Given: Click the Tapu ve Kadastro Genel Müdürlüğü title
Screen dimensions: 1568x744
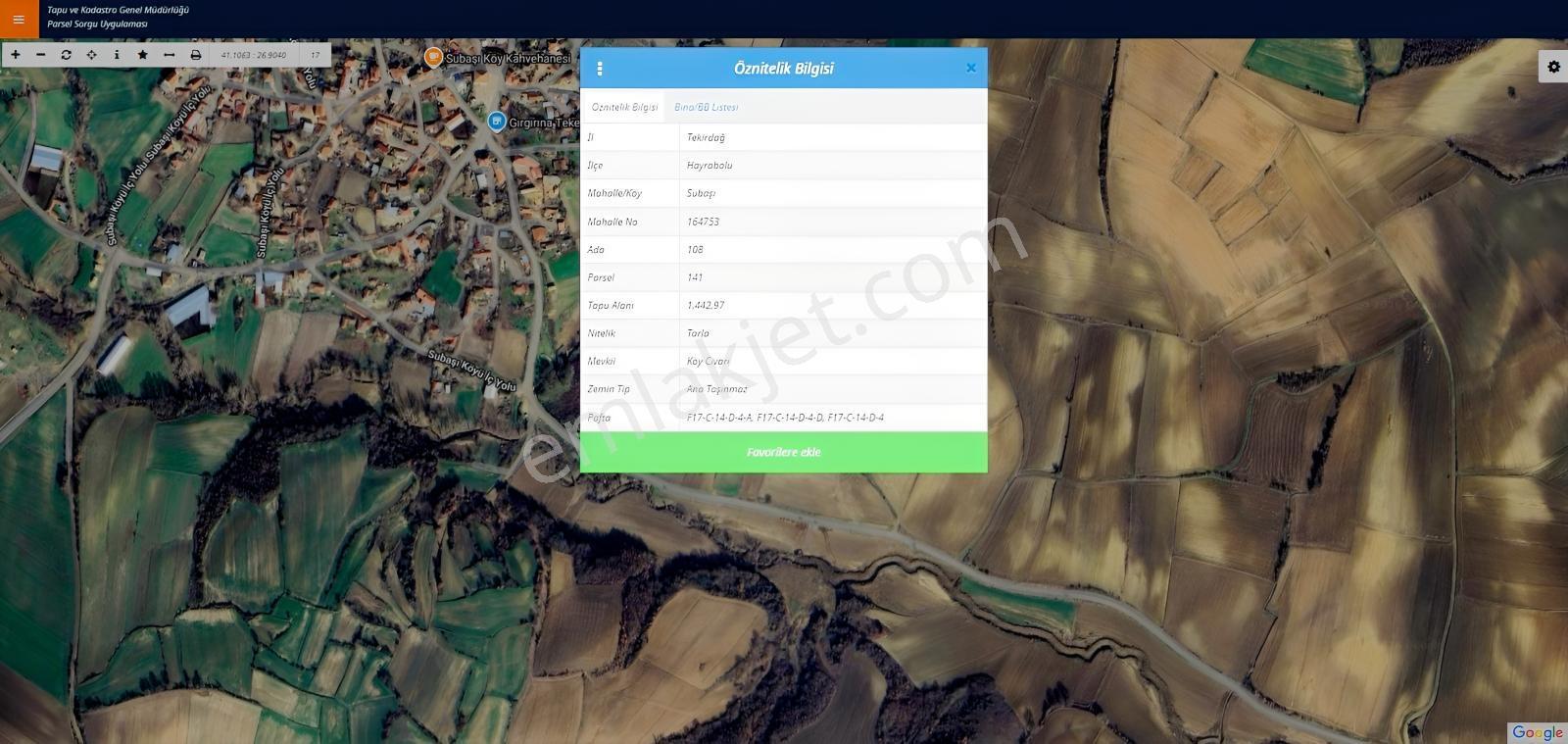Looking at the screenshot, I should (x=118, y=10).
